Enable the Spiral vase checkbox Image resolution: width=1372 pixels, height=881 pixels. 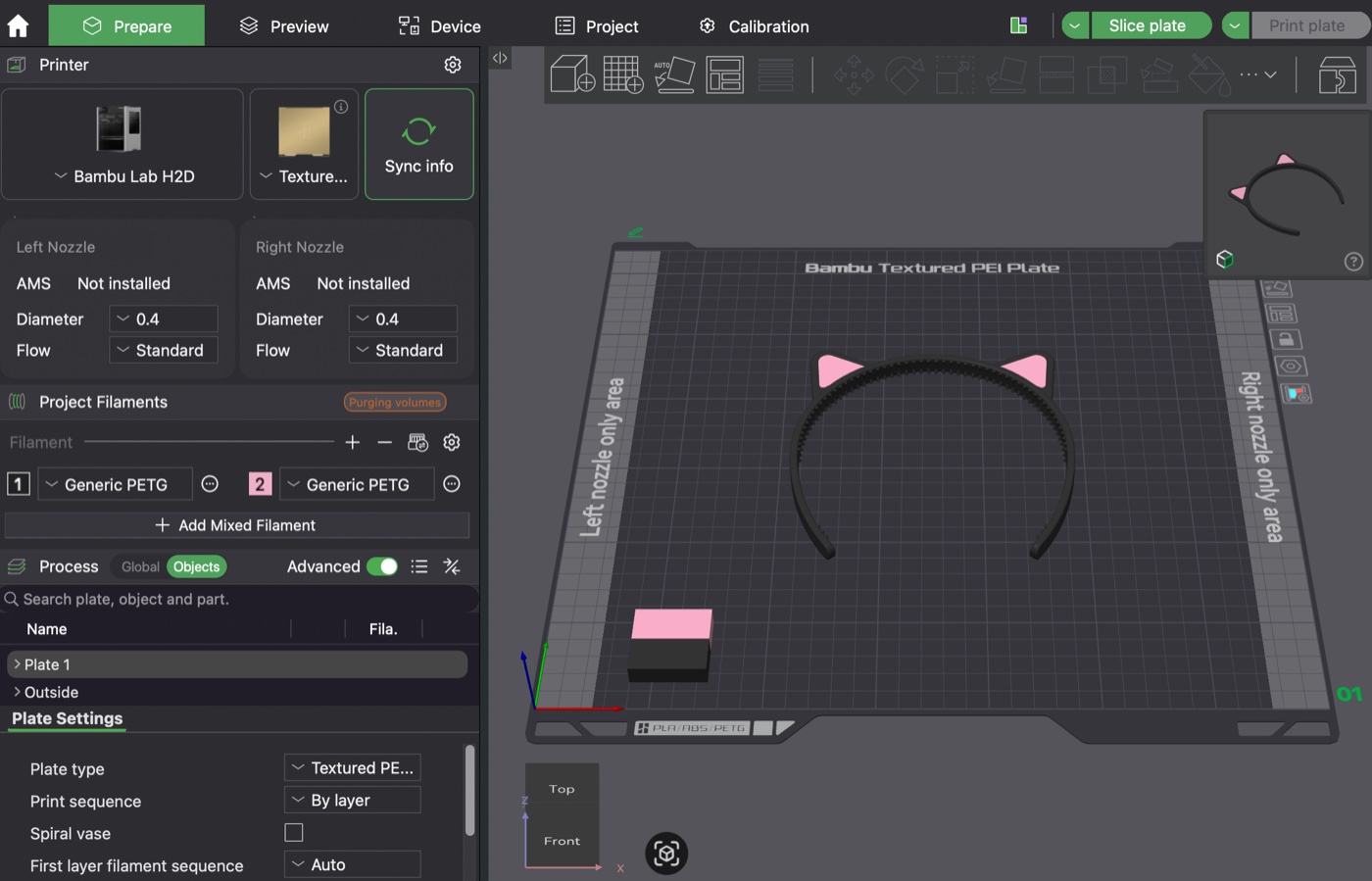[294, 833]
